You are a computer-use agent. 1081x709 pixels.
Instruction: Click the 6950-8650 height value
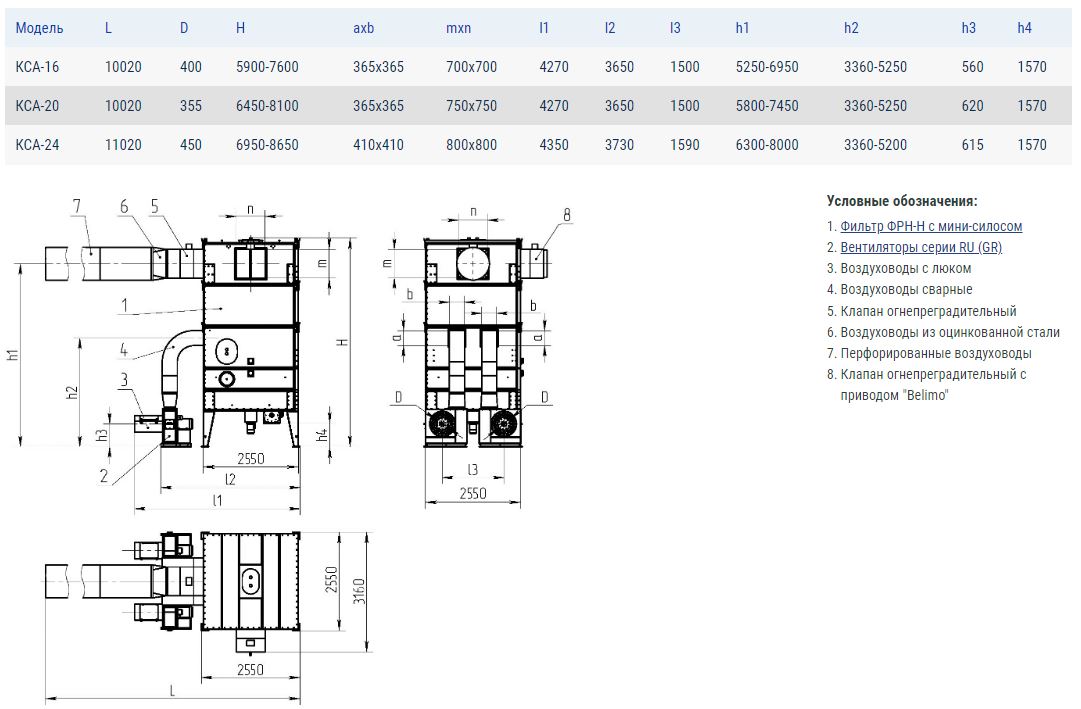[267, 145]
